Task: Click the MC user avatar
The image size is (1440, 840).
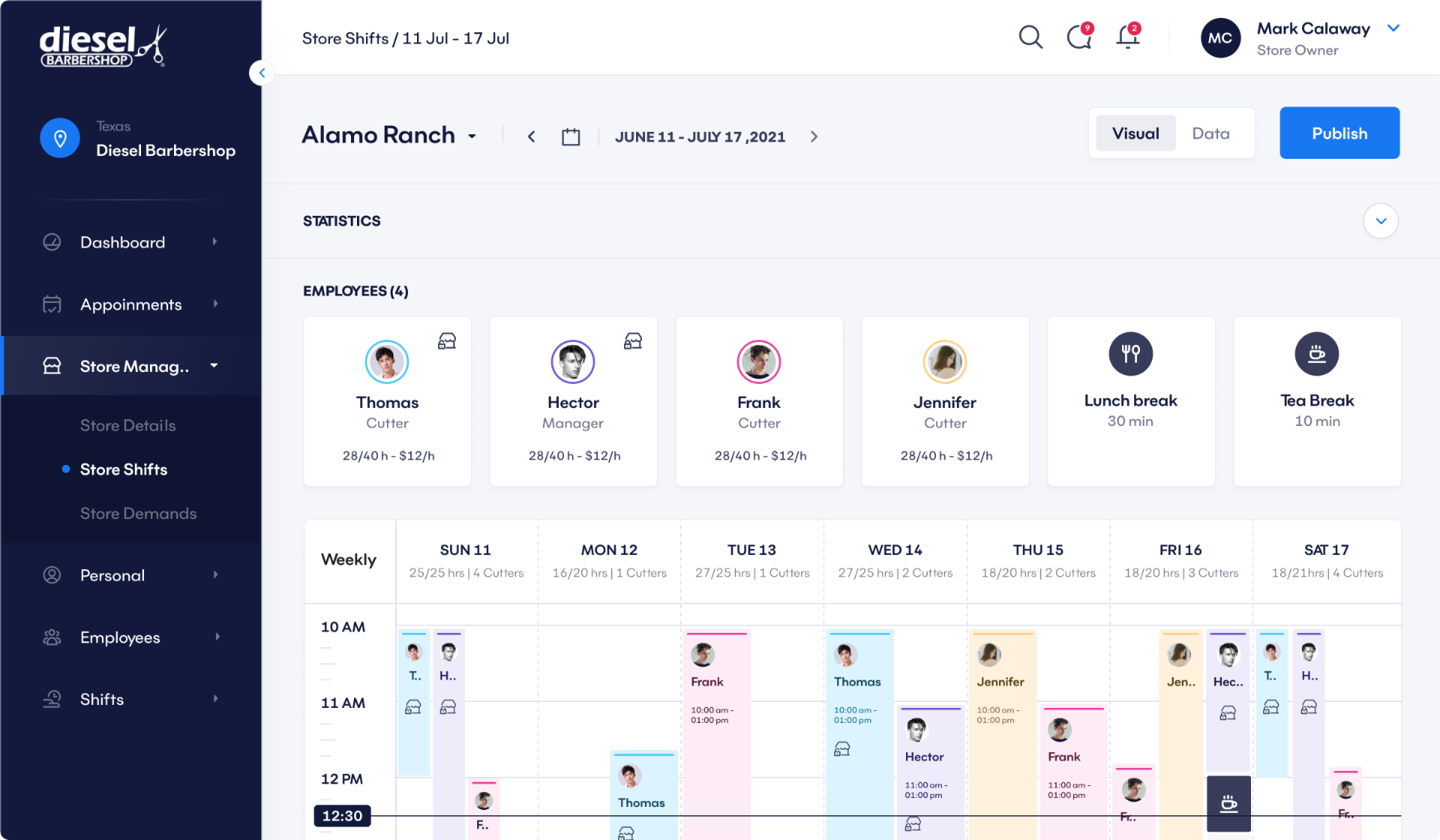Action: point(1220,38)
